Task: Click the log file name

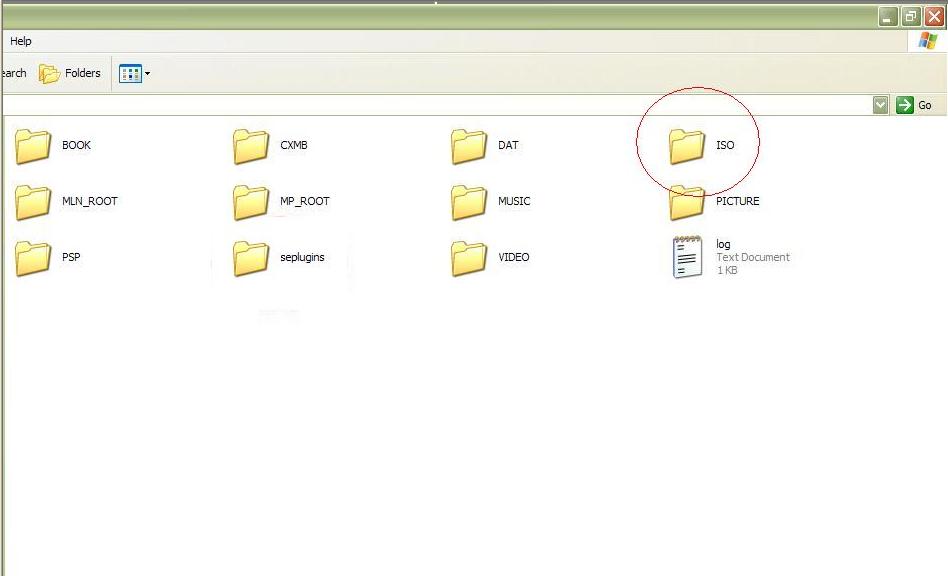Action: coord(723,244)
